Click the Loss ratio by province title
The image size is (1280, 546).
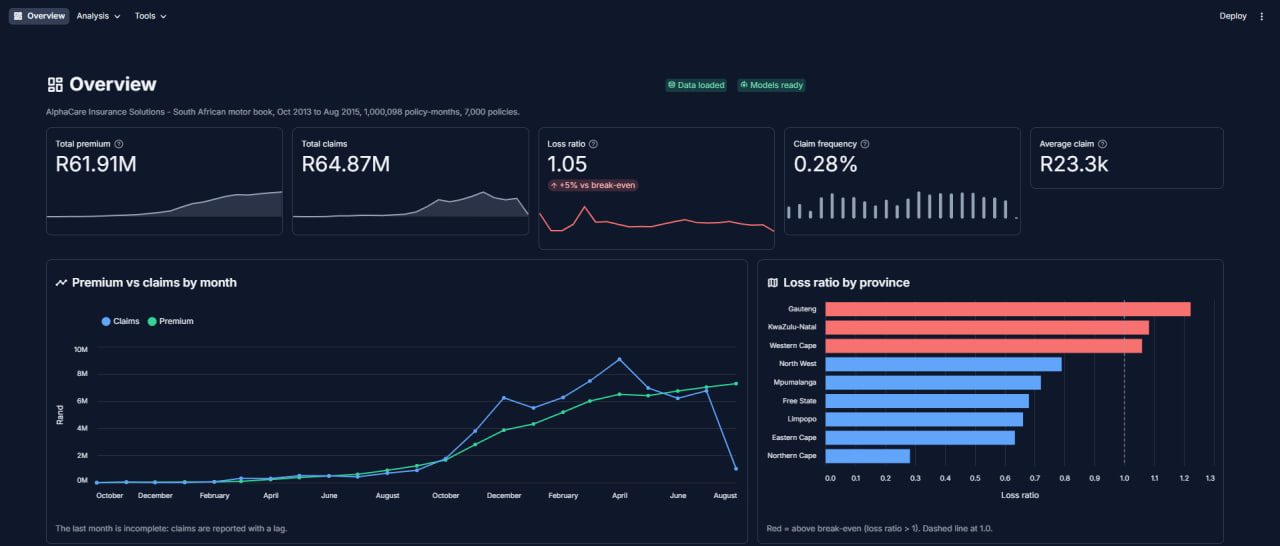pos(846,283)
